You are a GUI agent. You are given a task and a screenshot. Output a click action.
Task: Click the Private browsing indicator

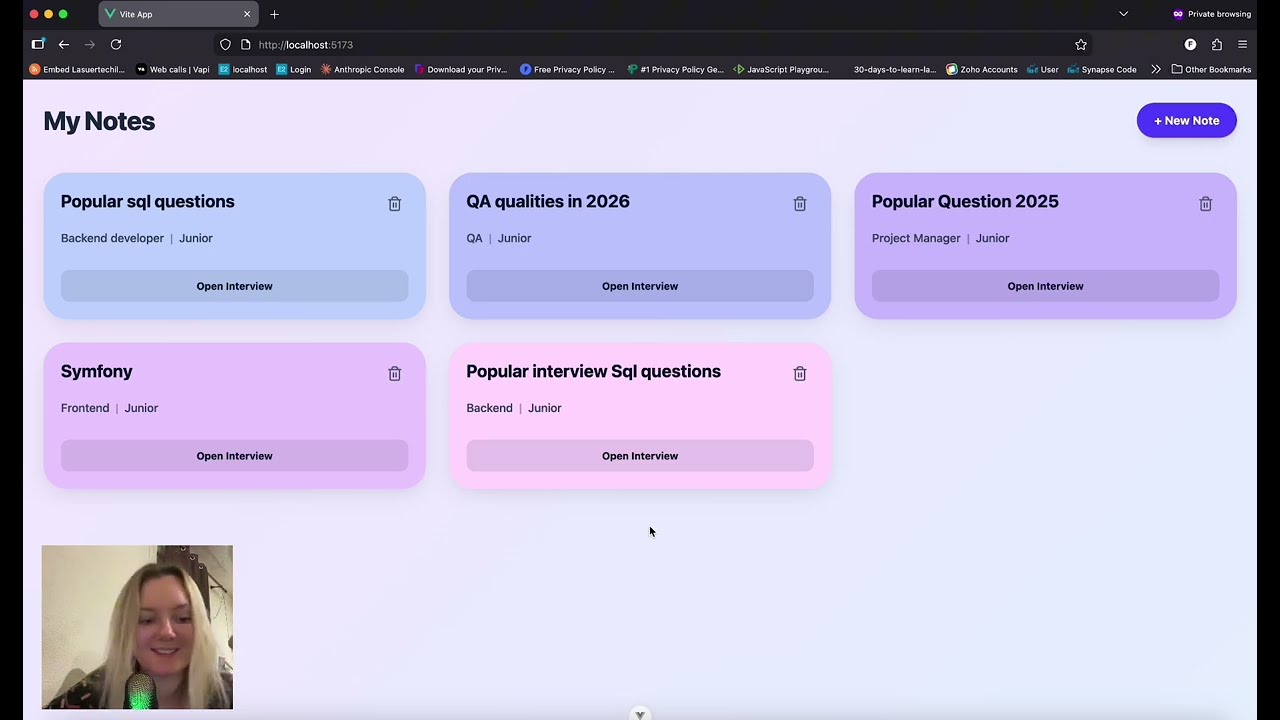[1211, 14]
